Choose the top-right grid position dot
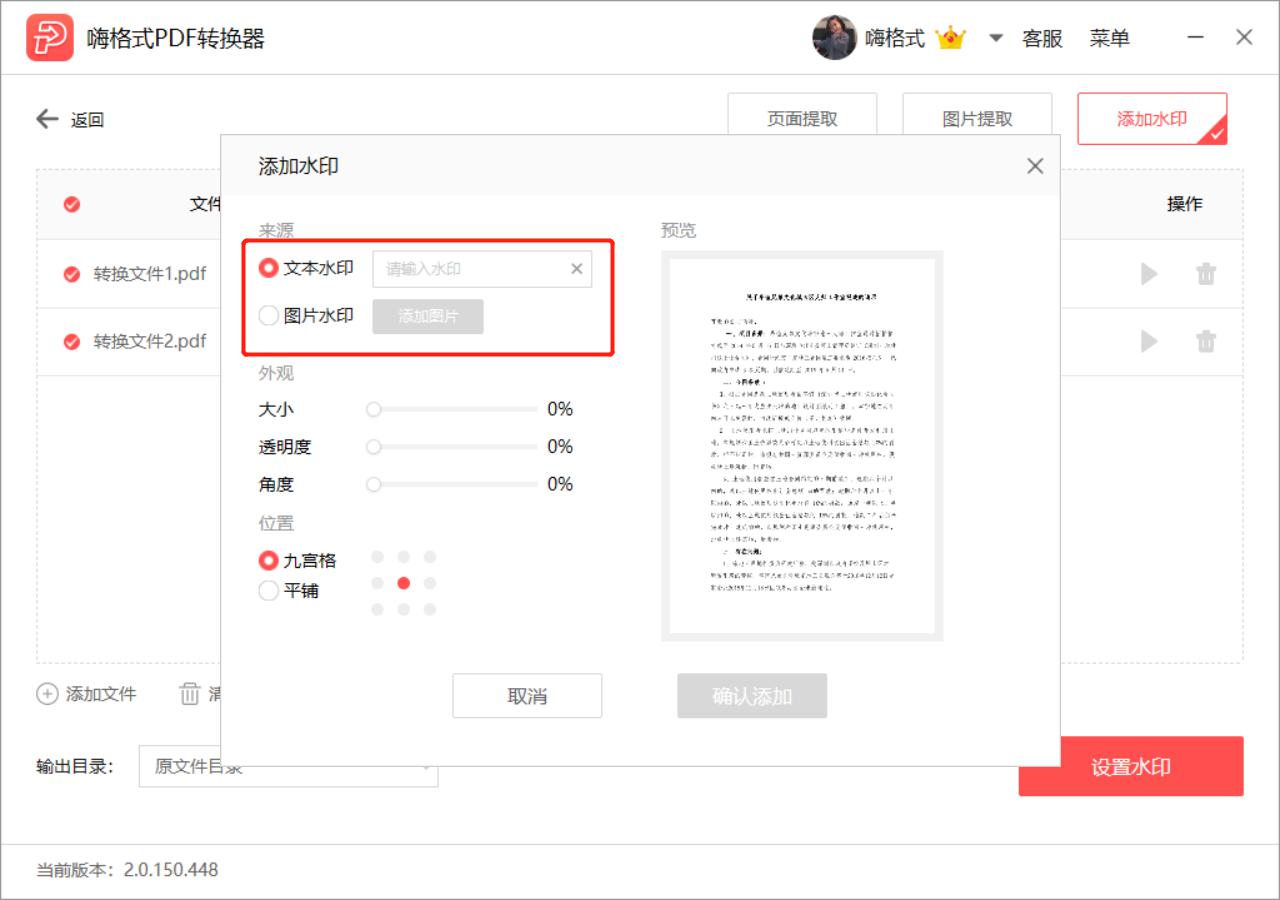Screen dimensions: 1280x900 click(x=430, y=557)
